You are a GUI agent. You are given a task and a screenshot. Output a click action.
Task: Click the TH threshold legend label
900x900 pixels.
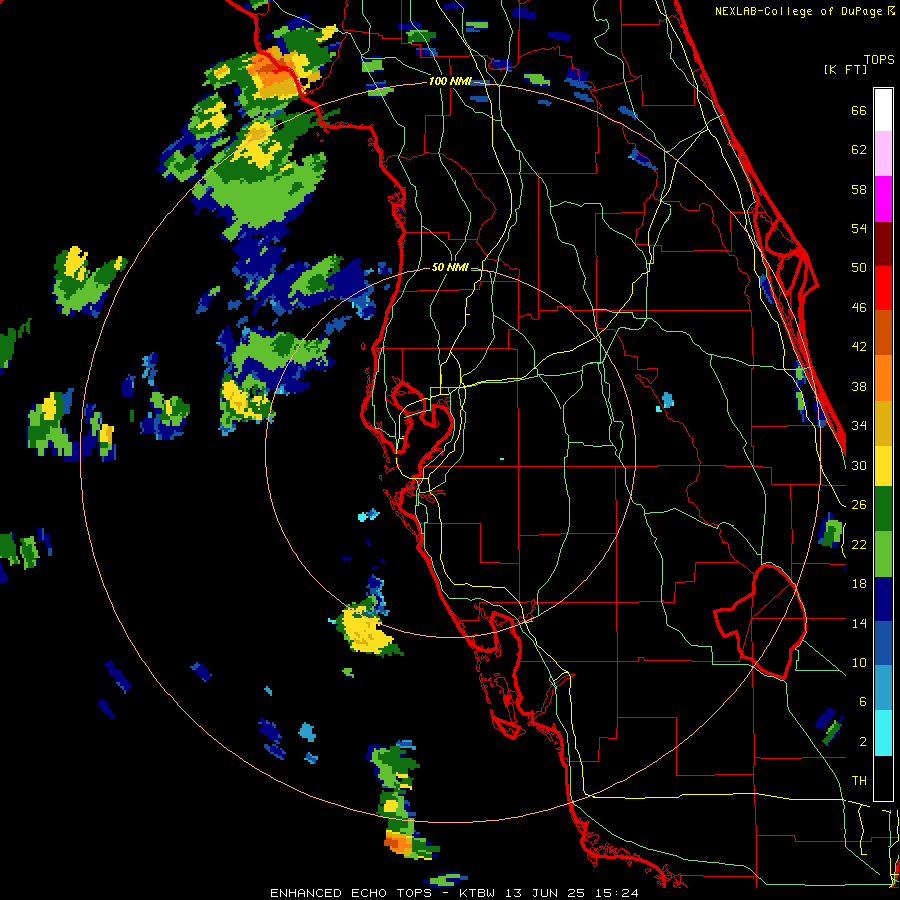click(859, 781)
